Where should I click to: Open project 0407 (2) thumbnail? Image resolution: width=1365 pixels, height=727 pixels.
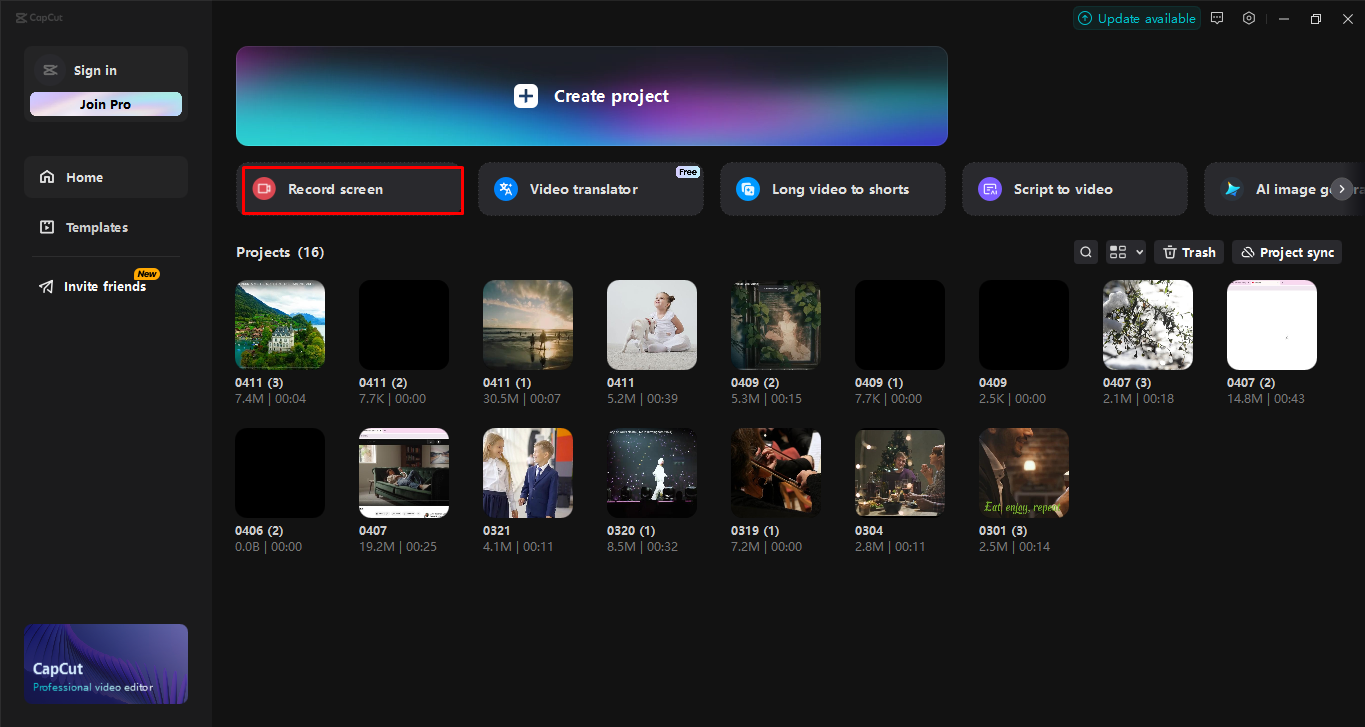[x=1272, y=325]
